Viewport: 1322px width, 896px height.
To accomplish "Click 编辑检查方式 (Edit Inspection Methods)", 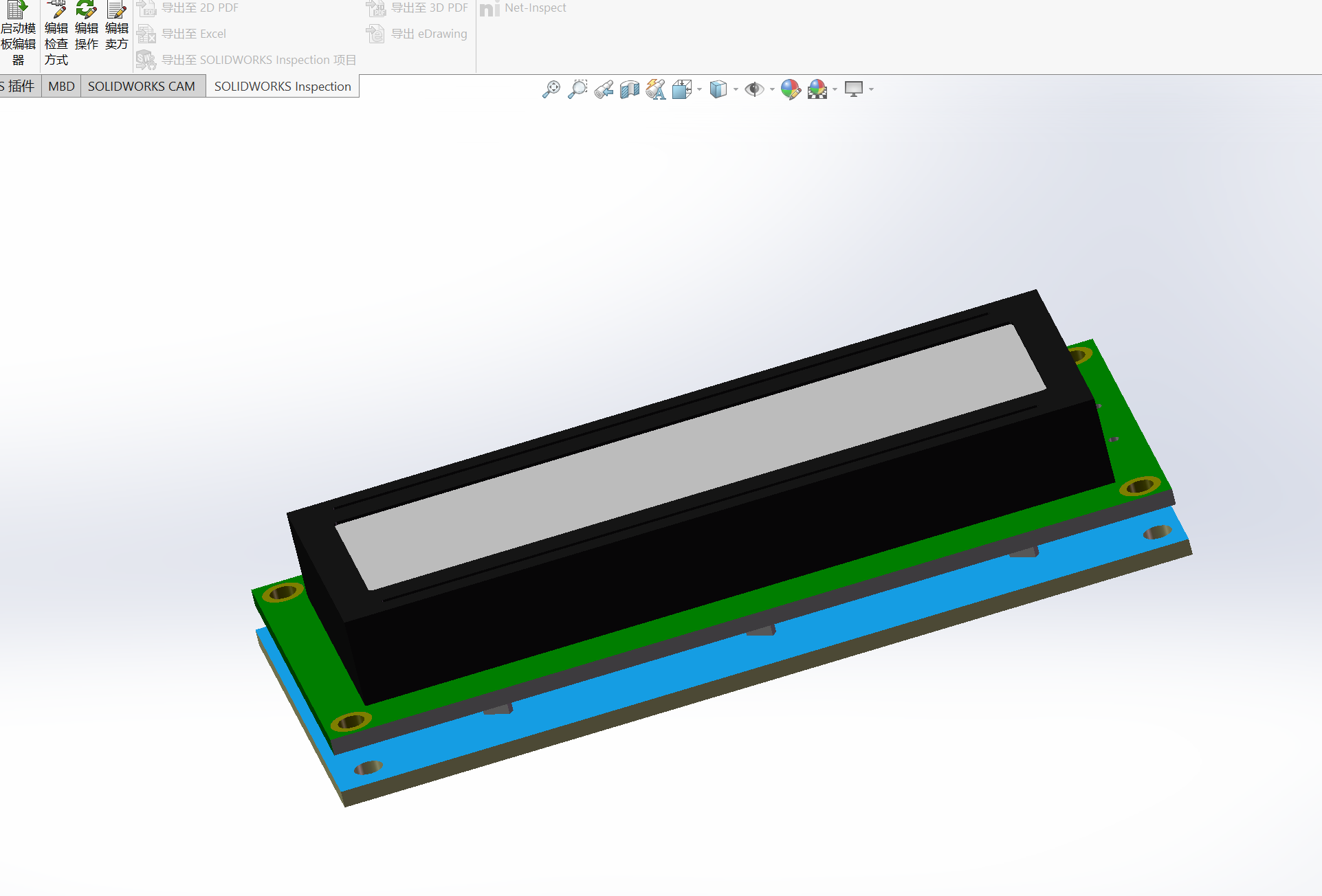I will 56,33.
